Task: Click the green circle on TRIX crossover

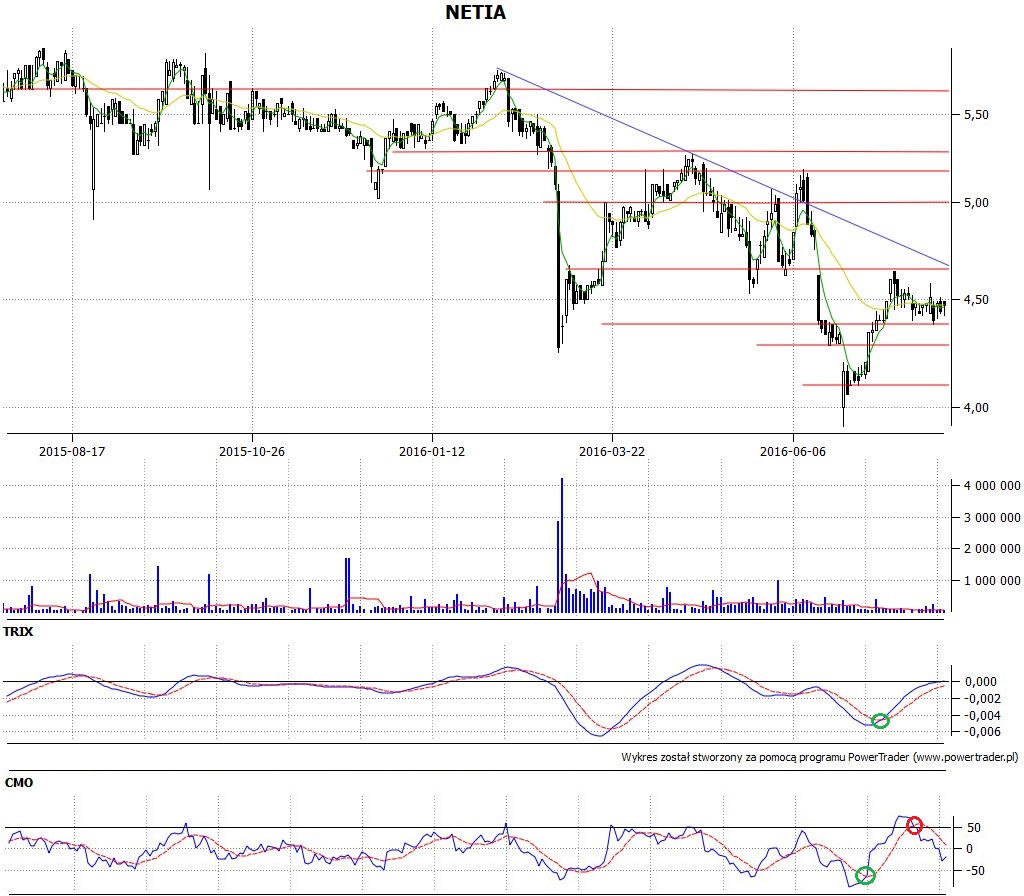Action: 880,721
